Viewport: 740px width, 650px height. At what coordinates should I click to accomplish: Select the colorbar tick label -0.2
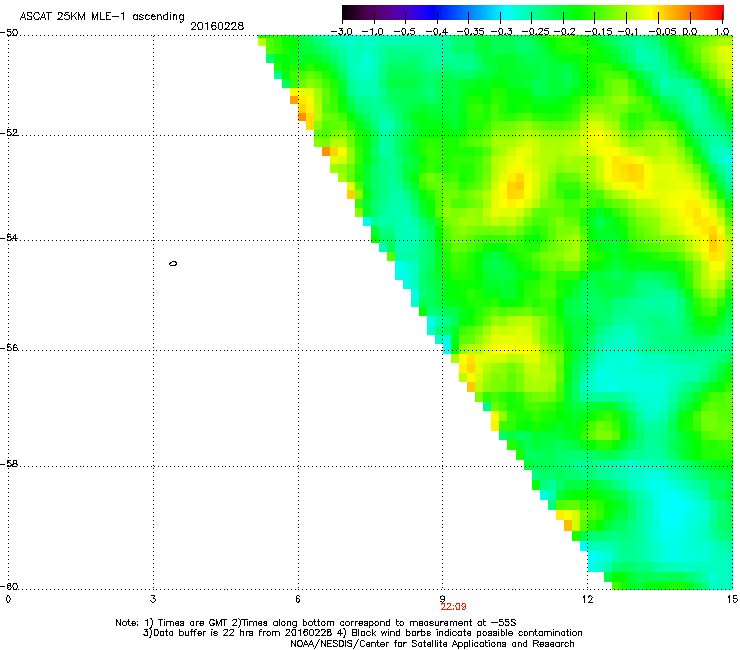(x=564, y=32)
